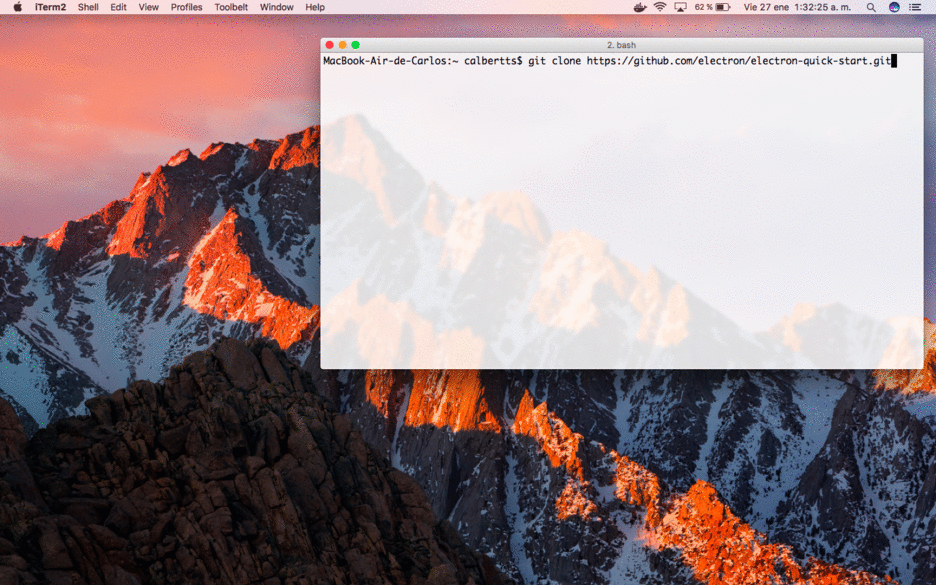Open the Help menu
This screenshot has height=585, width=936.
pyautogui.click(x=315, y=7)
